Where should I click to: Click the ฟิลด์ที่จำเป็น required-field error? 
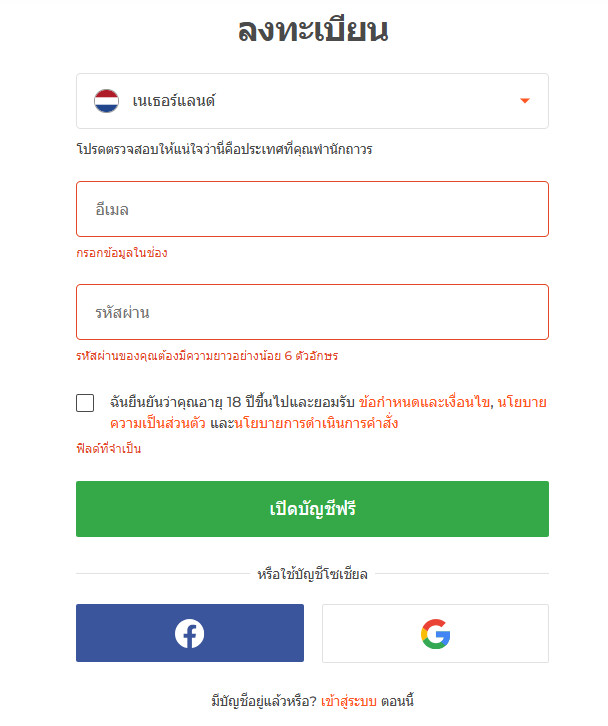point(109,448)
